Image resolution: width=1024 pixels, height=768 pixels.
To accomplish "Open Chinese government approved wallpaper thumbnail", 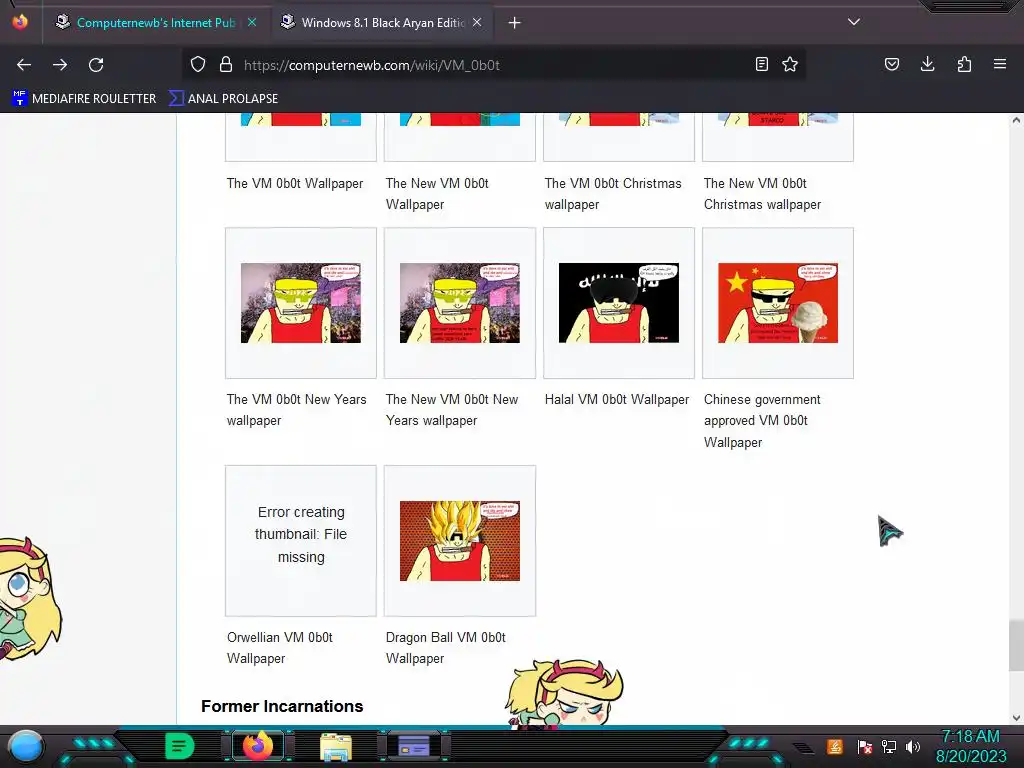I will [x=778, y=303].
